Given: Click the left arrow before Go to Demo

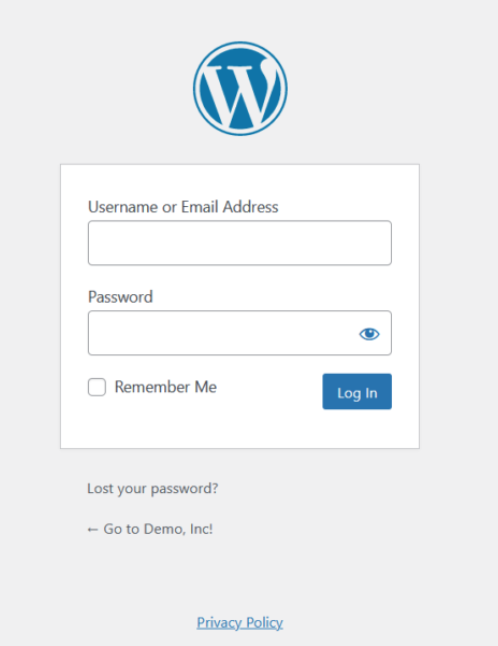Looking at the screenshot, I should [92, 529].
